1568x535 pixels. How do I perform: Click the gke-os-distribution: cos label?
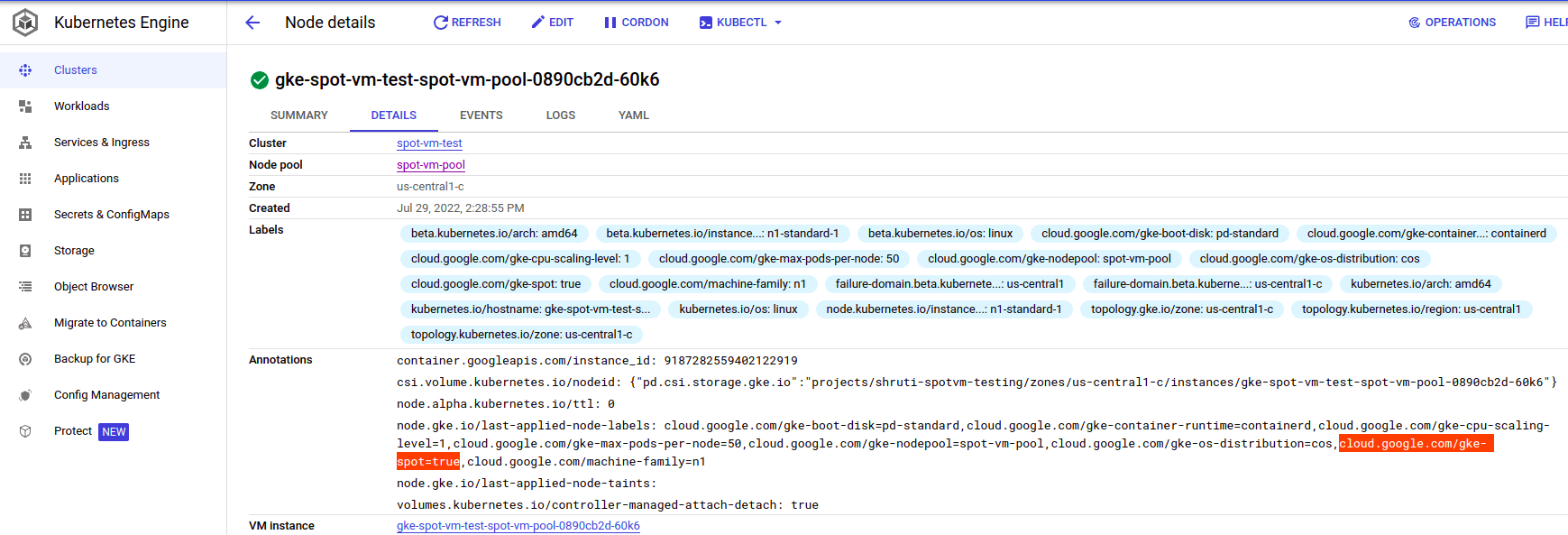click(x=1309, y=259)
